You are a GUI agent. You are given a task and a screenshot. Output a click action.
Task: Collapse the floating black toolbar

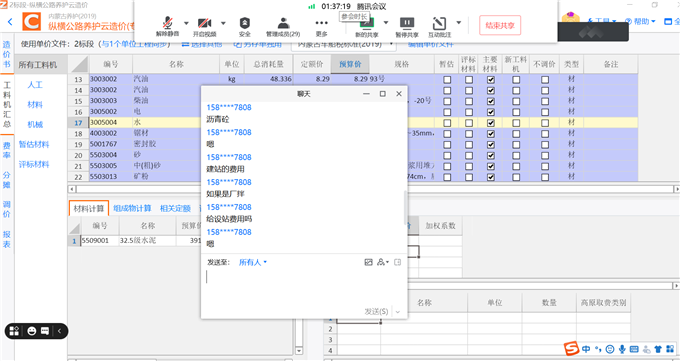point(59,331)
